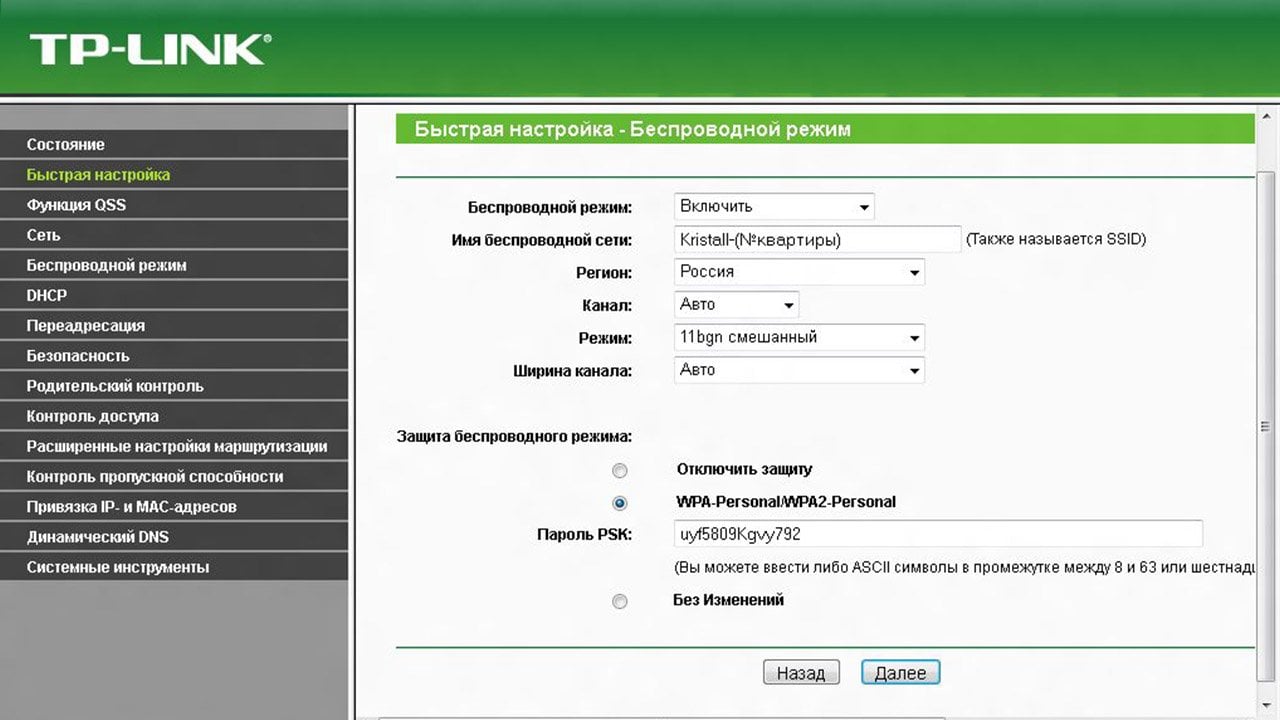The height and width of the screenshot is (720, 1280).
Task: Open the DHCP menu item
Action: point(174,295)
